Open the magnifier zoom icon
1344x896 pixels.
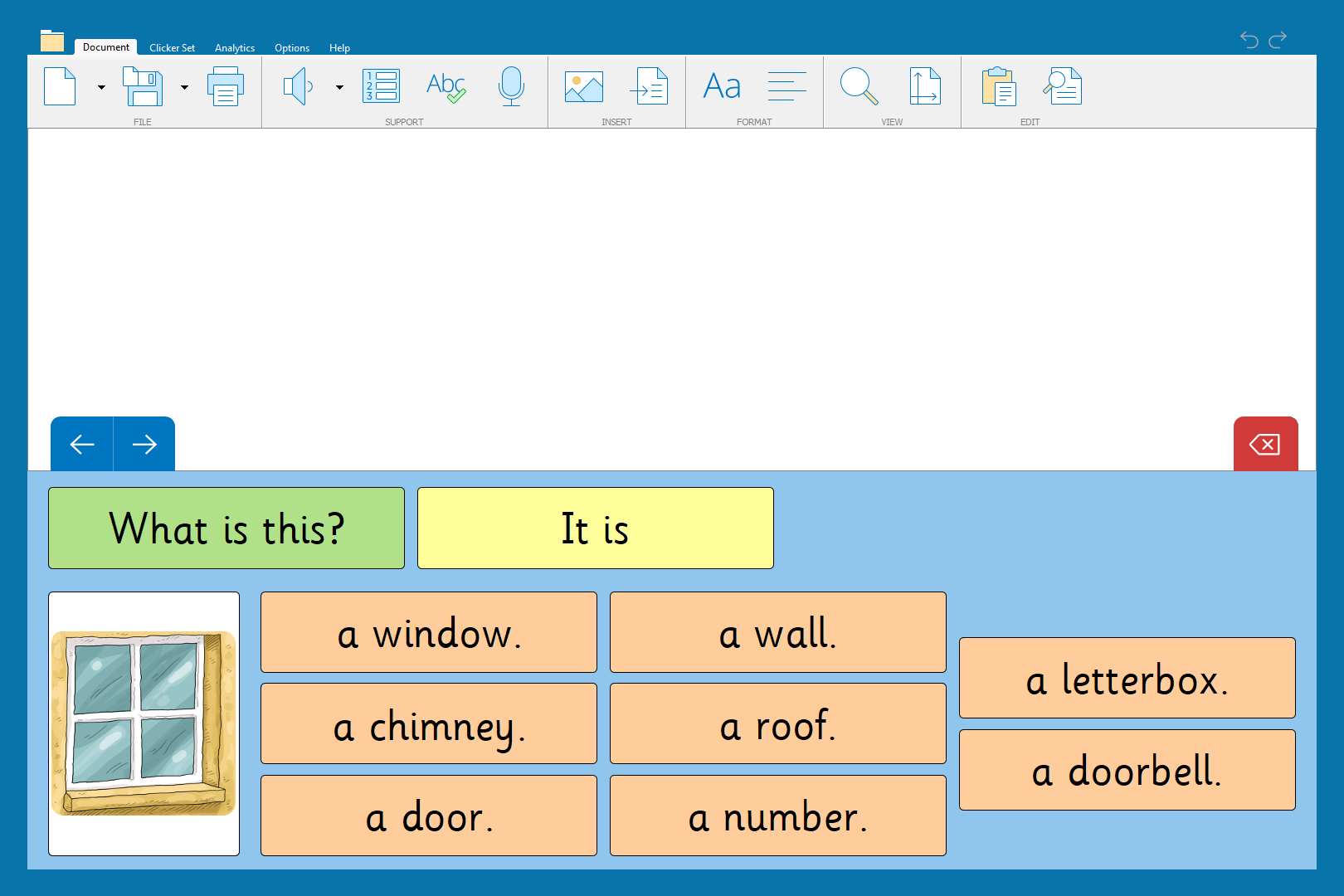859,86
